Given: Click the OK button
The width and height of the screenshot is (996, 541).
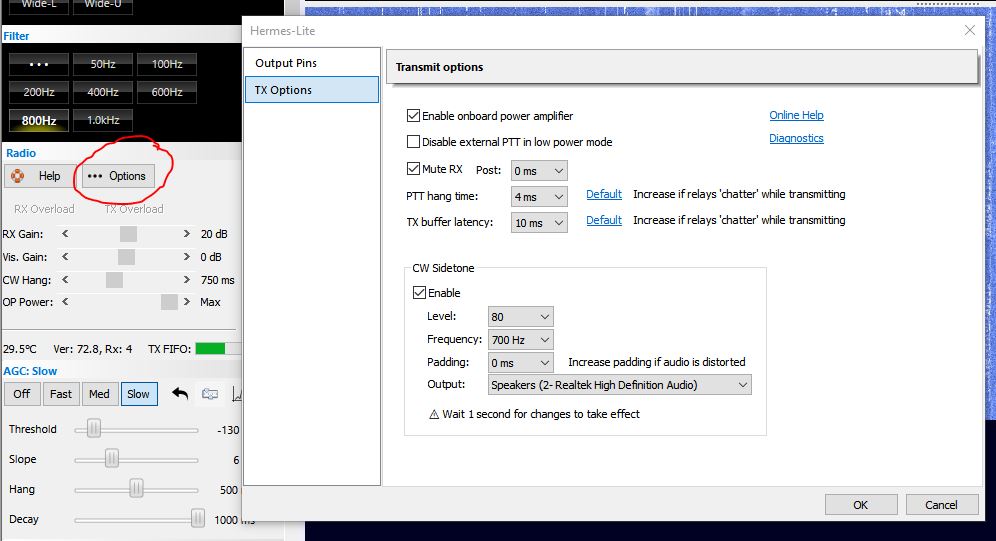Looking at the screenshot, I should click(860, 505).
